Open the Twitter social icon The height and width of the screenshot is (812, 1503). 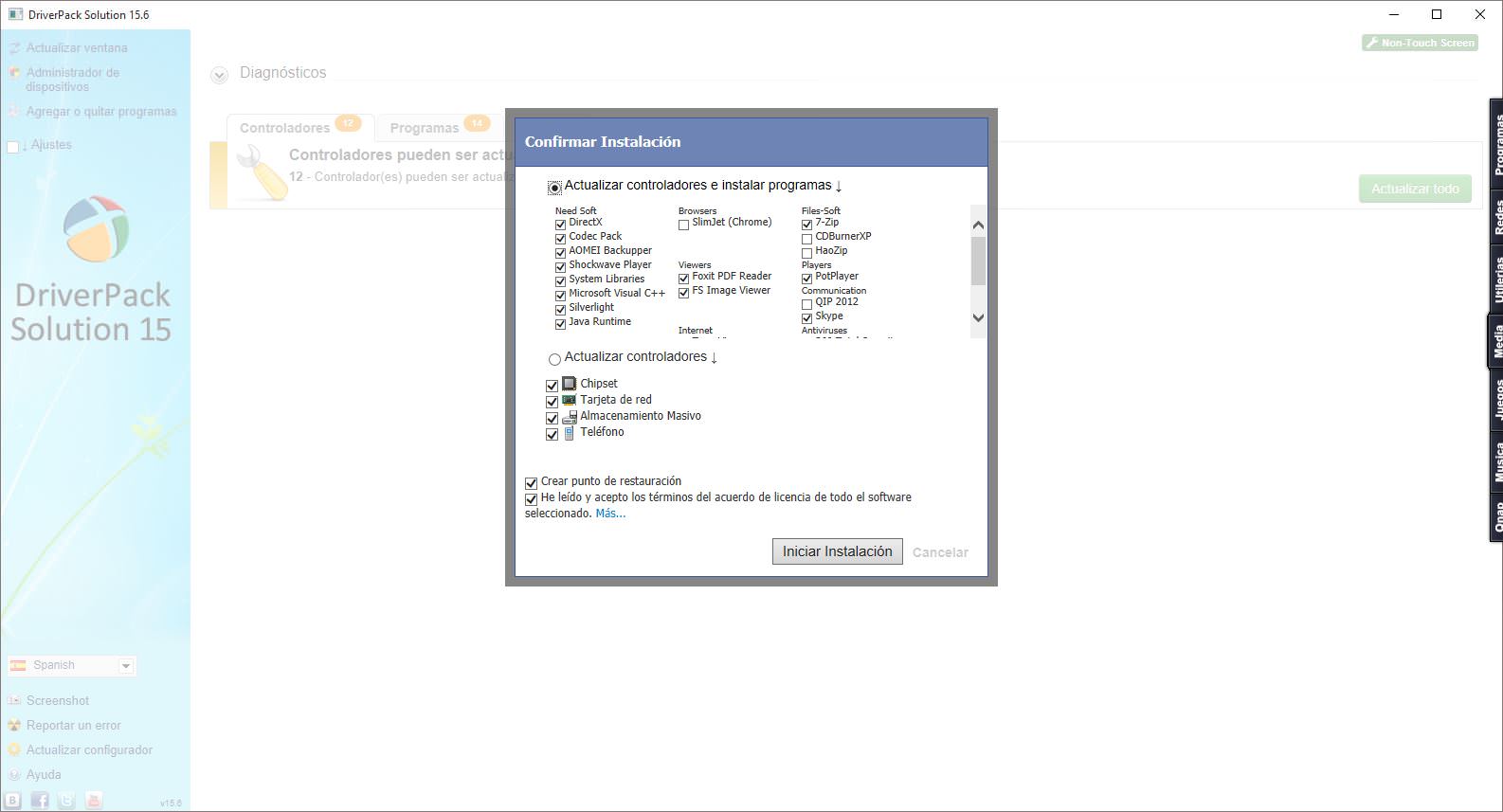coord(66,801)
